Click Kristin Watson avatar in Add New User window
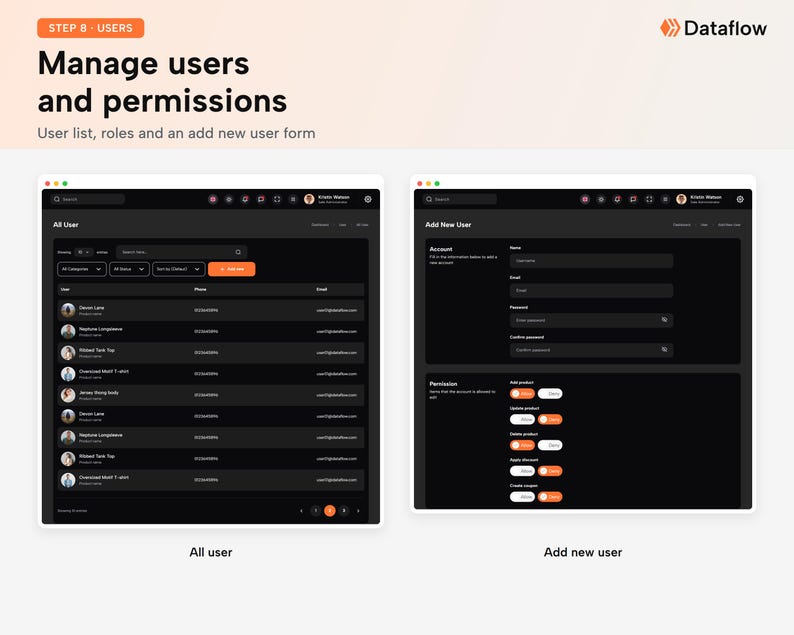 (681, 200)
